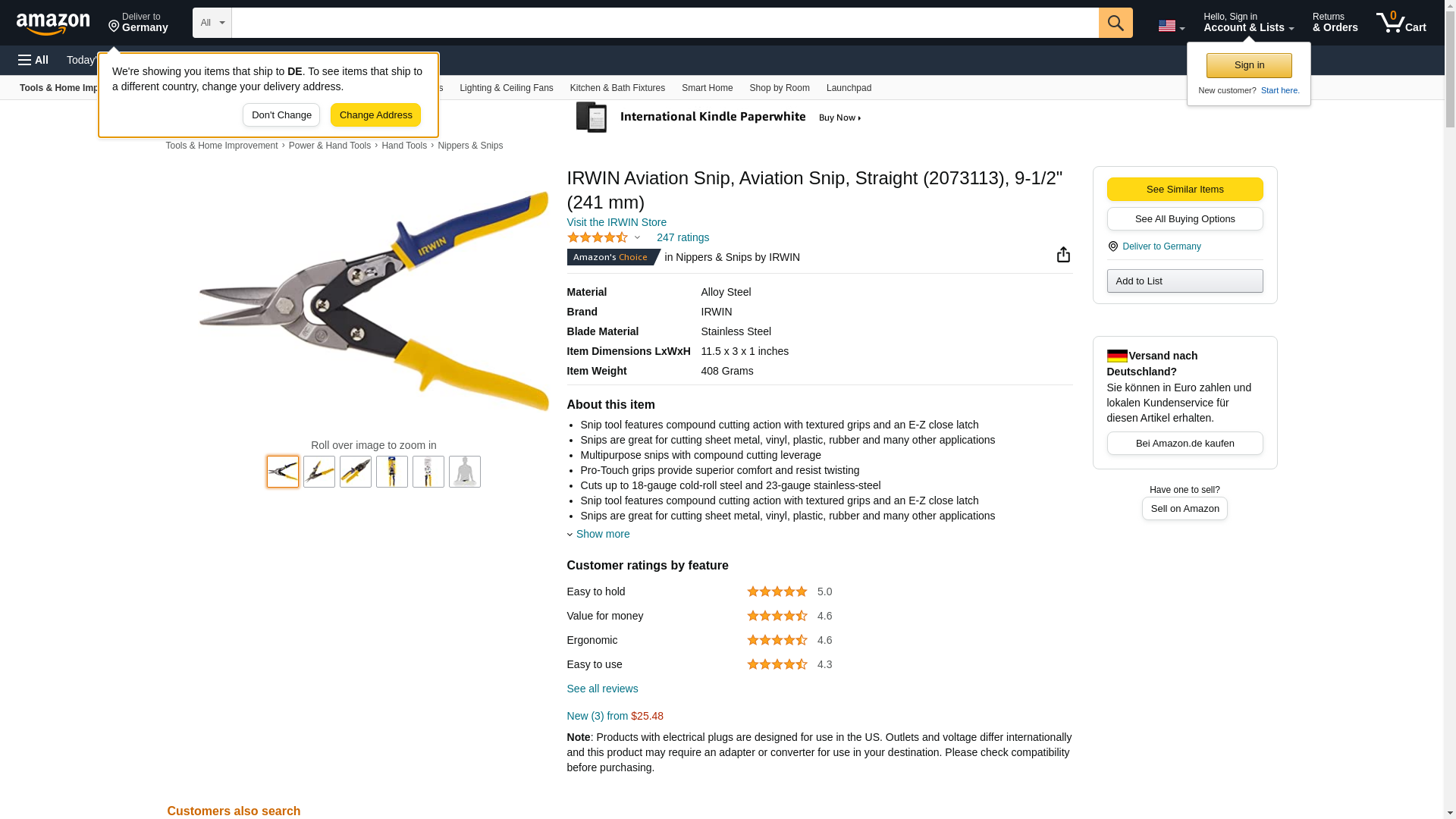Viewport: 1456px width, 819px height.
Task: Open the Account & Lists menu
Action: tap(1248, 23)
